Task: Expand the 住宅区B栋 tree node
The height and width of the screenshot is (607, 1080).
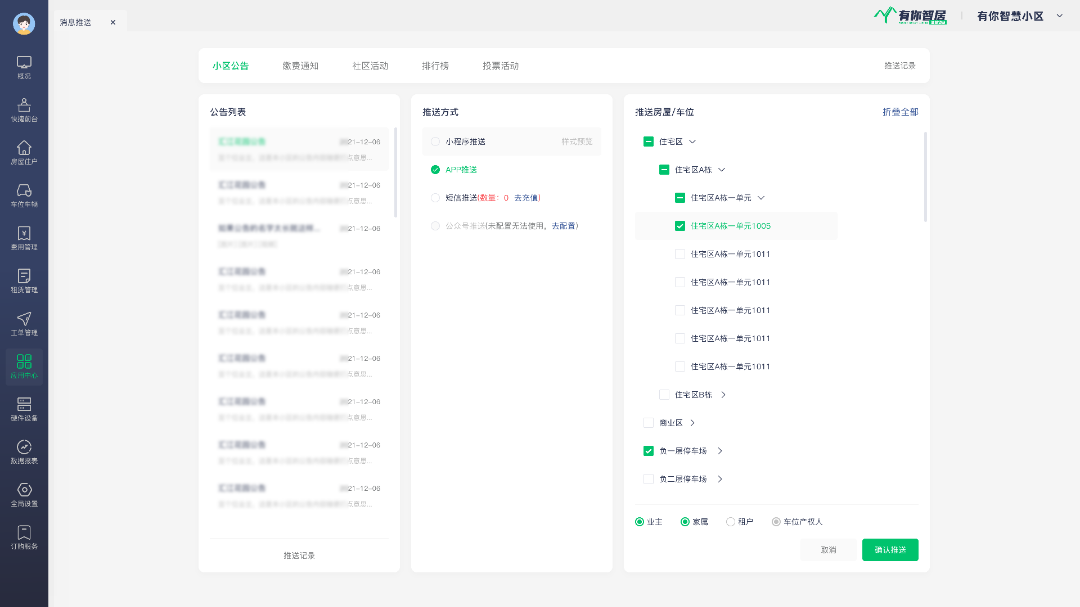Action: click(723, 395)
